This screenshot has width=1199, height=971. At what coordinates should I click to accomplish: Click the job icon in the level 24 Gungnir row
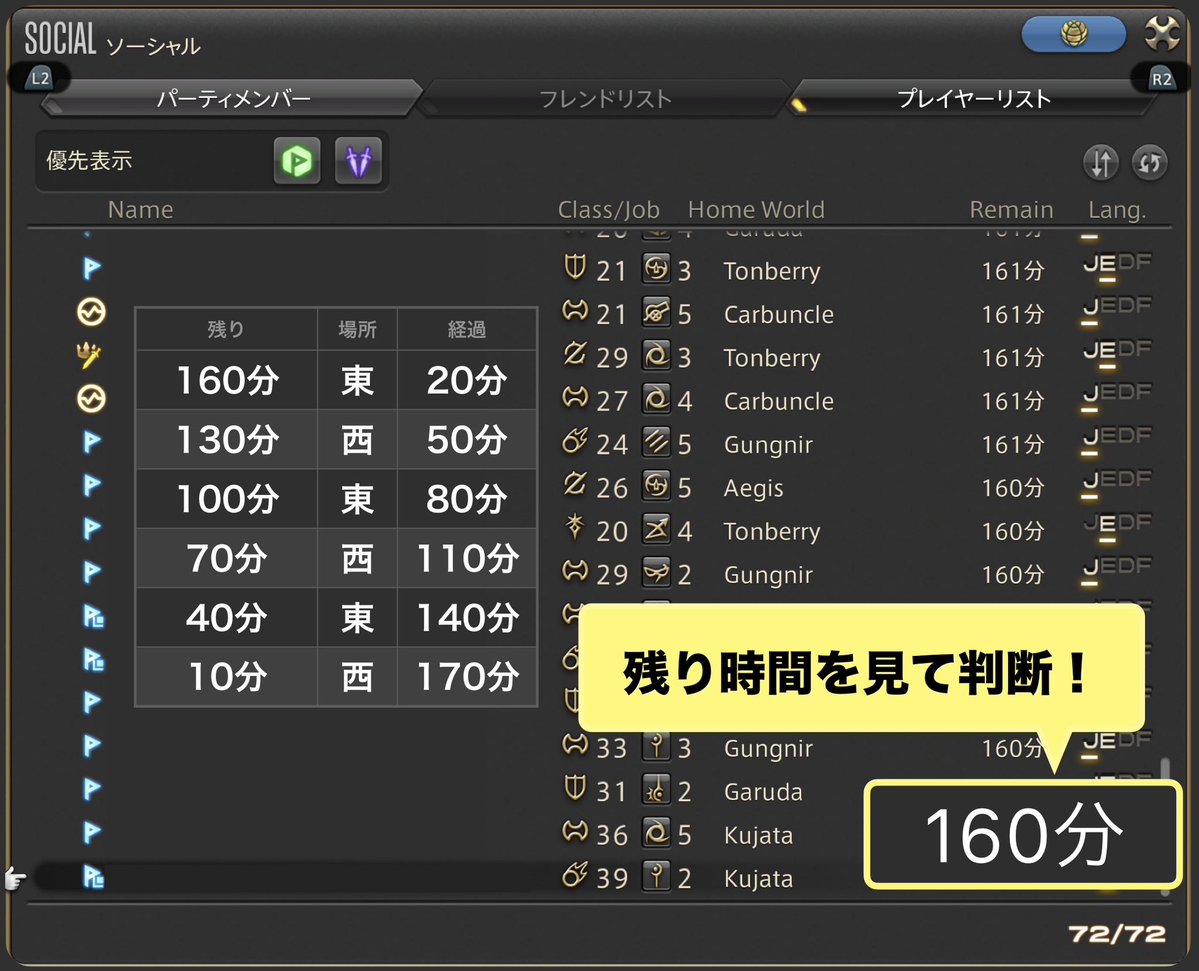[656, 443]
